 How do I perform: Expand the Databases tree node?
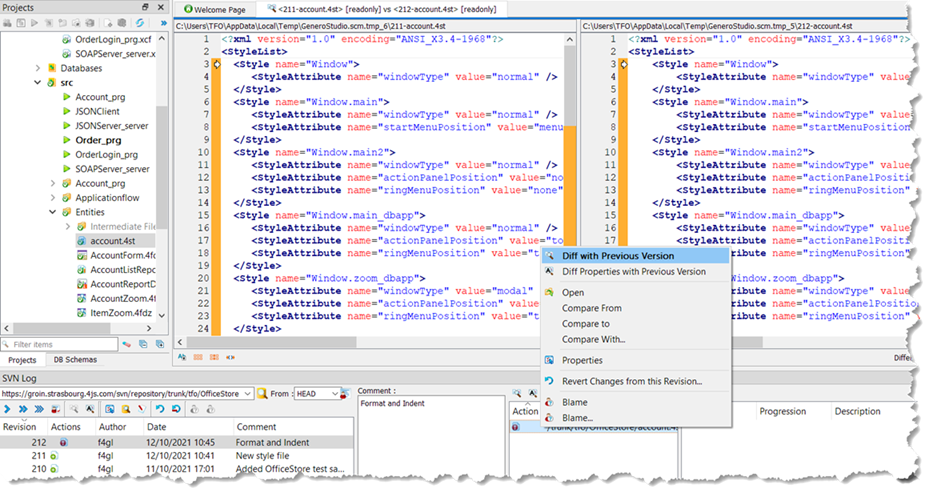38,68
